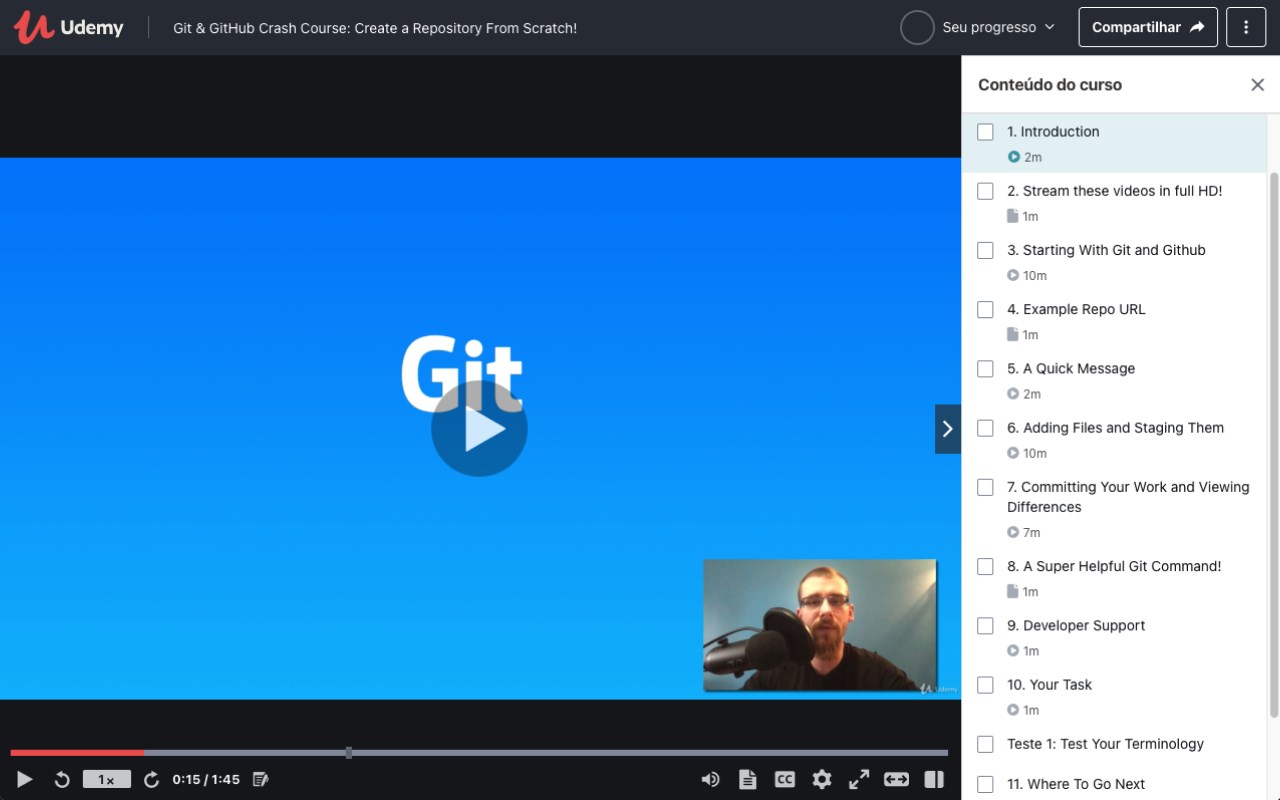Open the Seu progresso dropdown
The width and height of the screenshot is (1280, 800).
pyautogui.click(x=998, y=27)
